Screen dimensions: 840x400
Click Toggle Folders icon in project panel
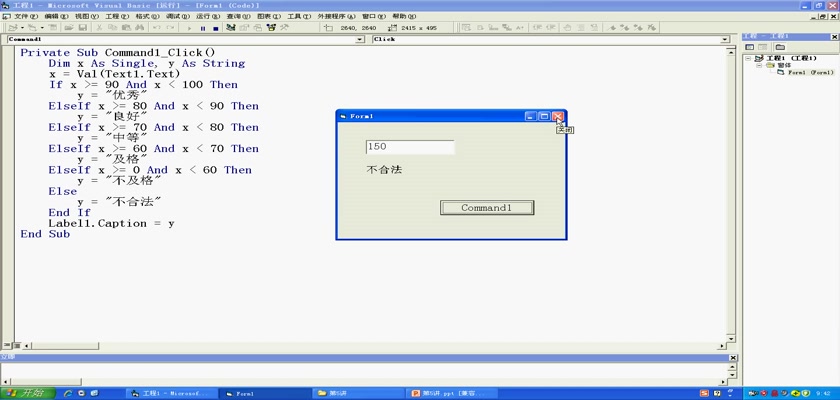click(x=779, y=47)
